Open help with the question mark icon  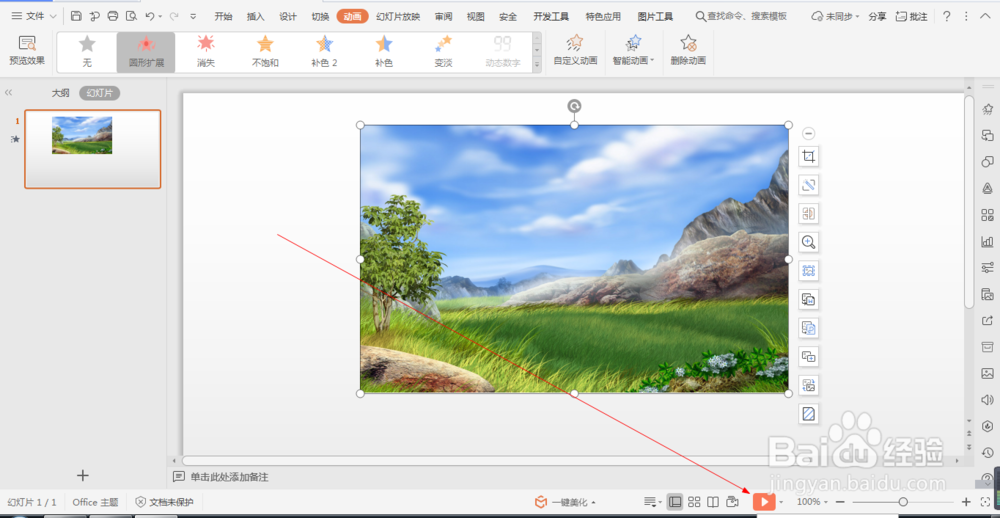point(946,16)
